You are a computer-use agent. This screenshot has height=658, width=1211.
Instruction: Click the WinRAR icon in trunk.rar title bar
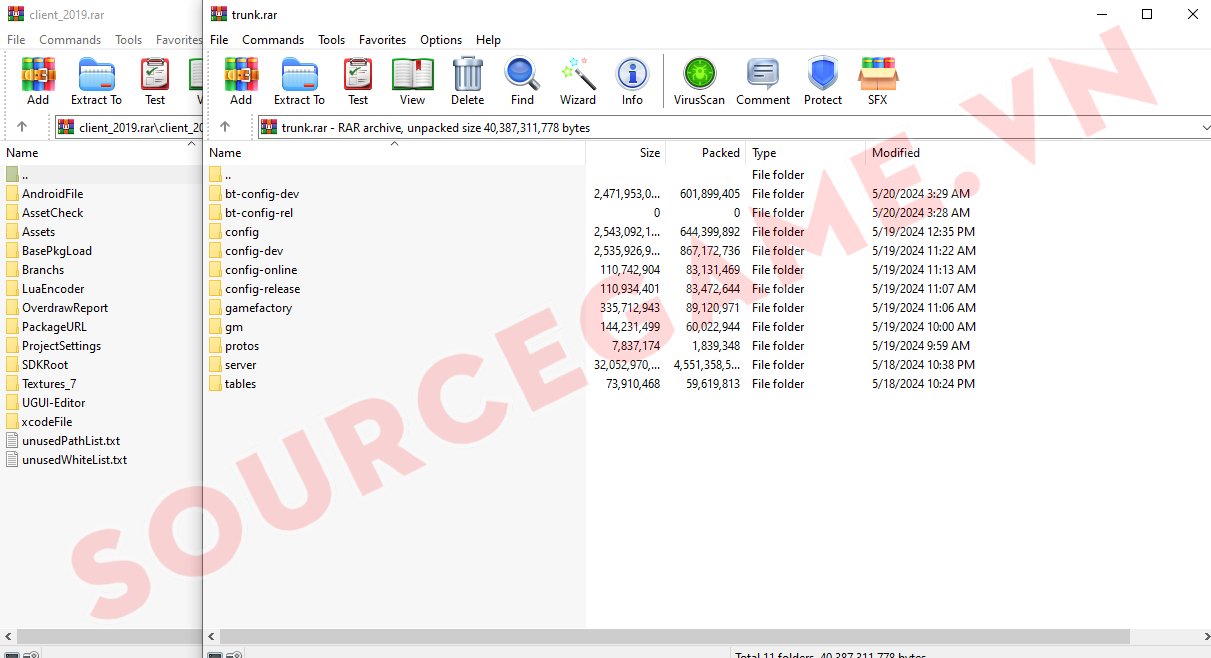[219, 14]
